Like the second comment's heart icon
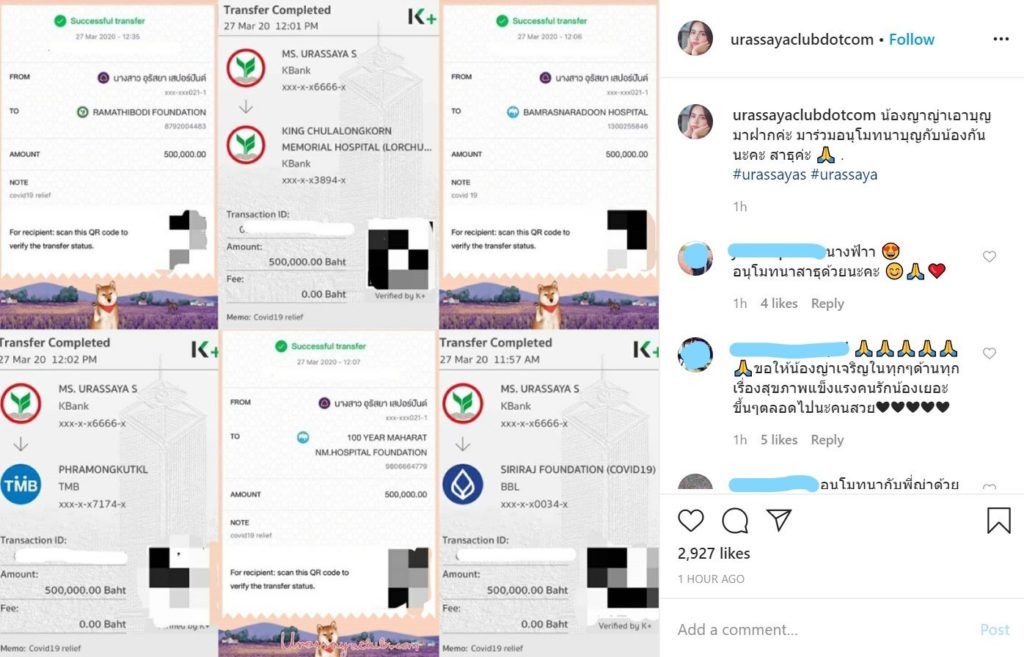The width and height of the screenshot is (1024, 657). [x=989, y=353]
